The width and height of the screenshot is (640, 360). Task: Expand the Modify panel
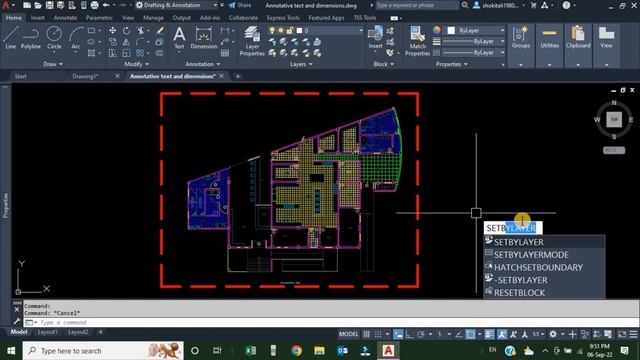click(x=137, y=64)
